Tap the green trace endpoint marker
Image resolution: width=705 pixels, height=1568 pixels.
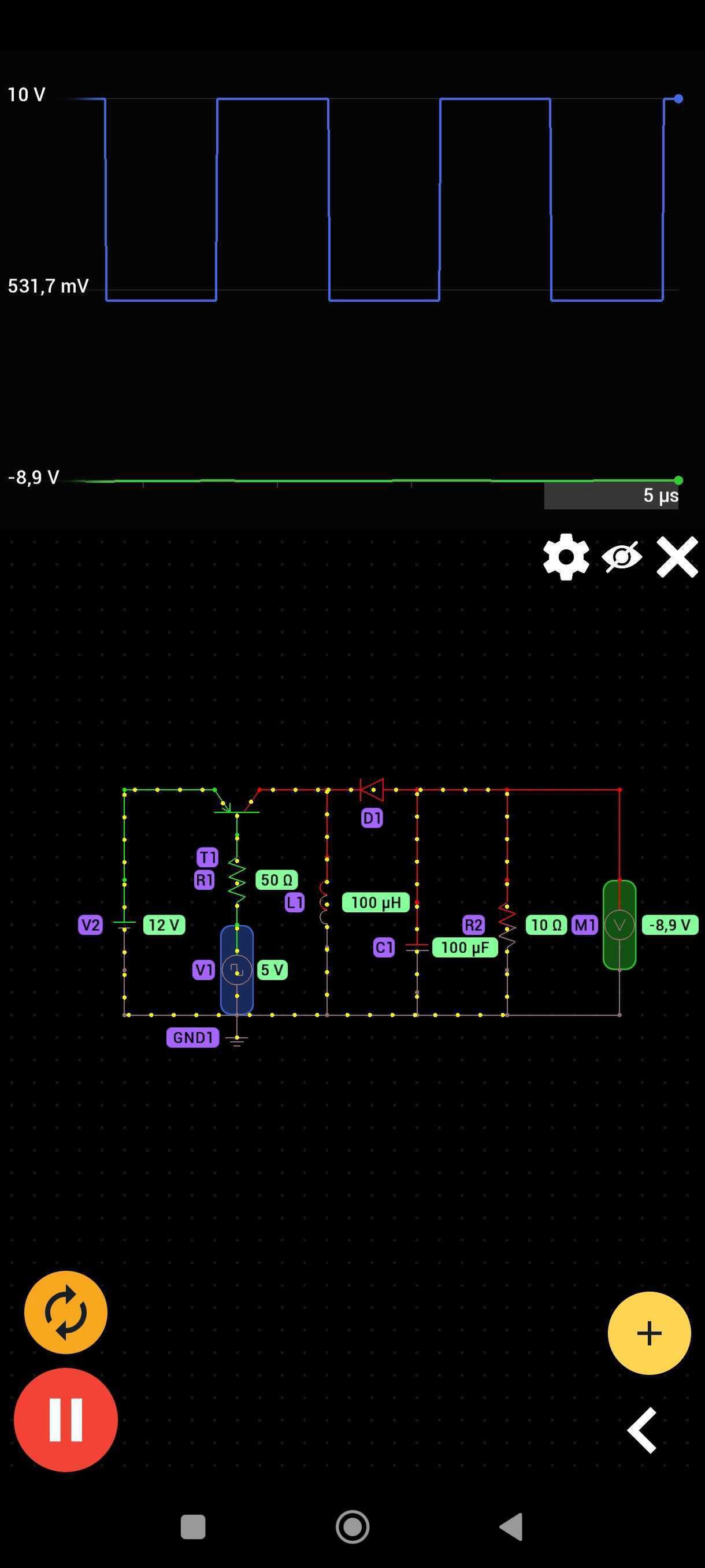coord(678,480)
